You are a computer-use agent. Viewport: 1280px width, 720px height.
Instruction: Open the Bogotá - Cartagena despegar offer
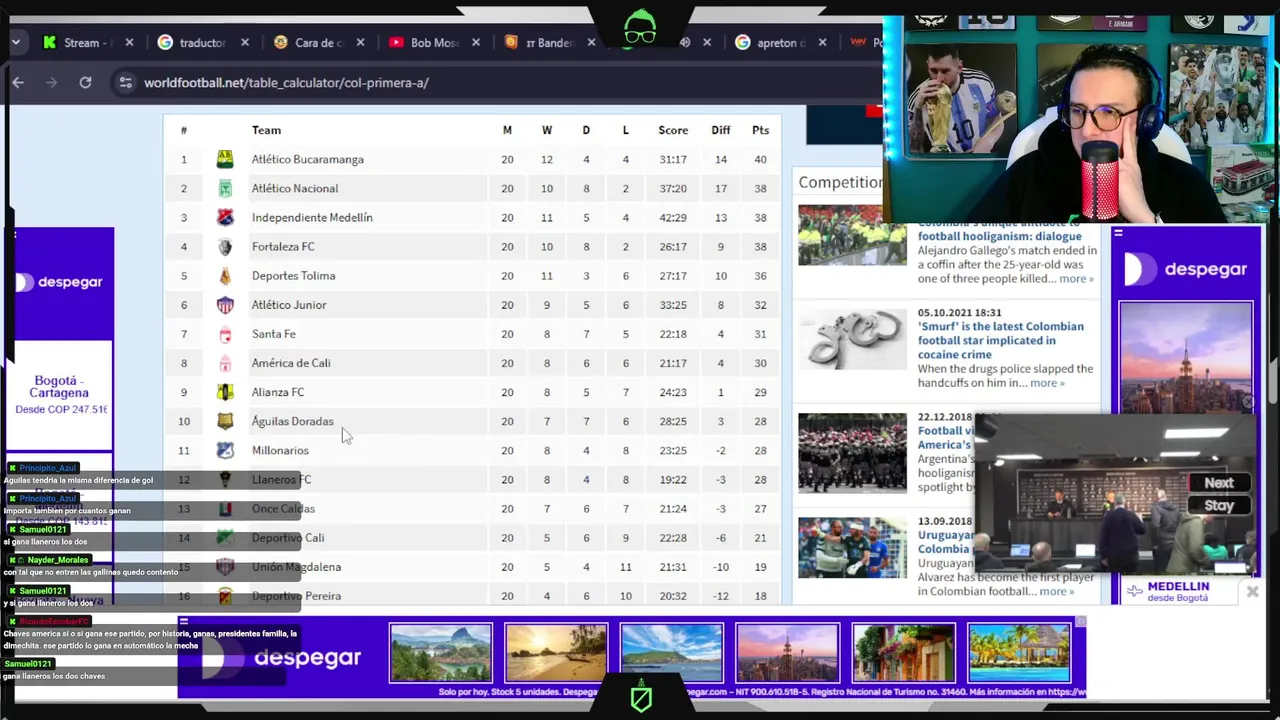[x=59, y=394]
